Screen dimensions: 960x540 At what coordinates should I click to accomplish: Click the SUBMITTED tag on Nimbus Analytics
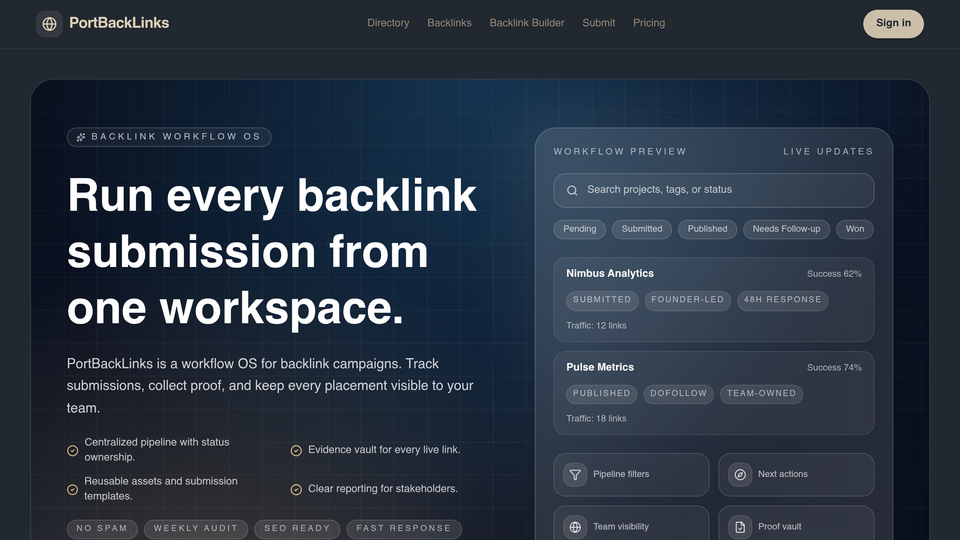tap(602, 300)
